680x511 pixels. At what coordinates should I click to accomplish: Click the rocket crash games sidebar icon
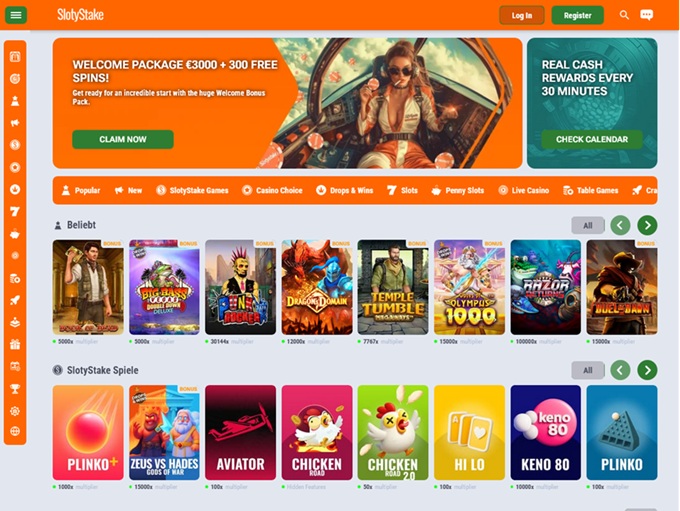click(15, 300)
